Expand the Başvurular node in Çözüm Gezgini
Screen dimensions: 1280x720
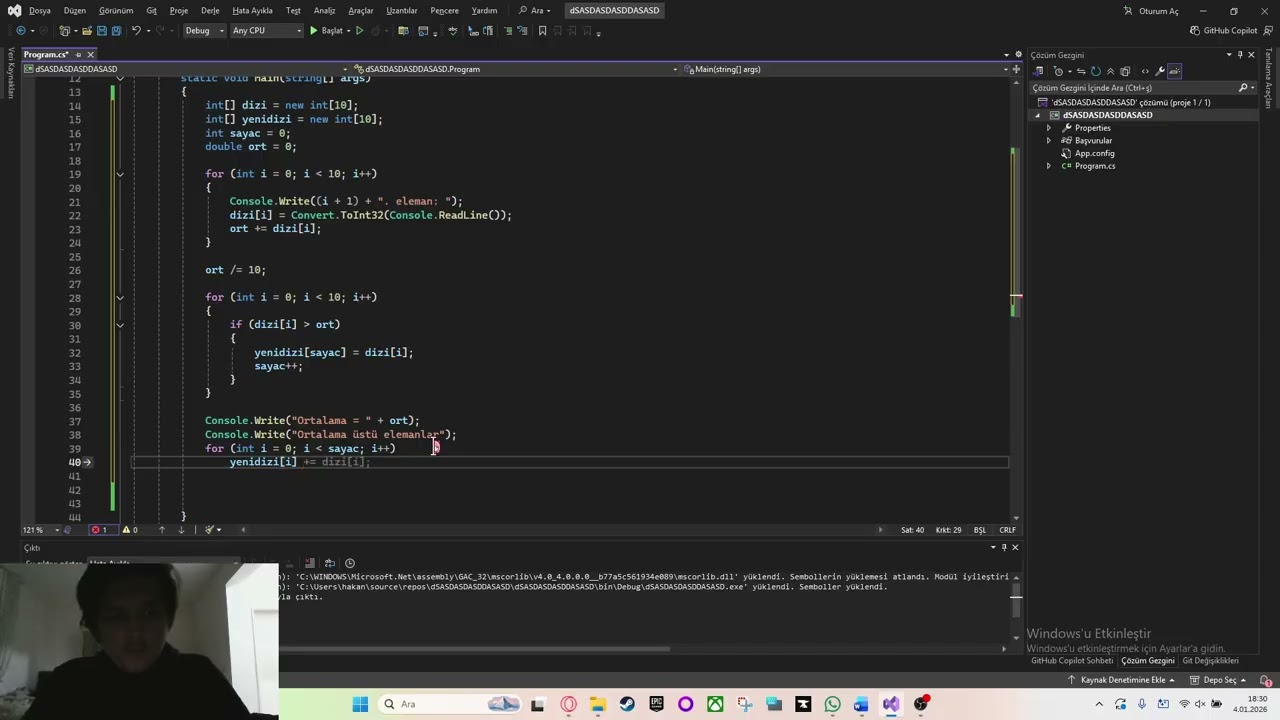click(1049, 141)
